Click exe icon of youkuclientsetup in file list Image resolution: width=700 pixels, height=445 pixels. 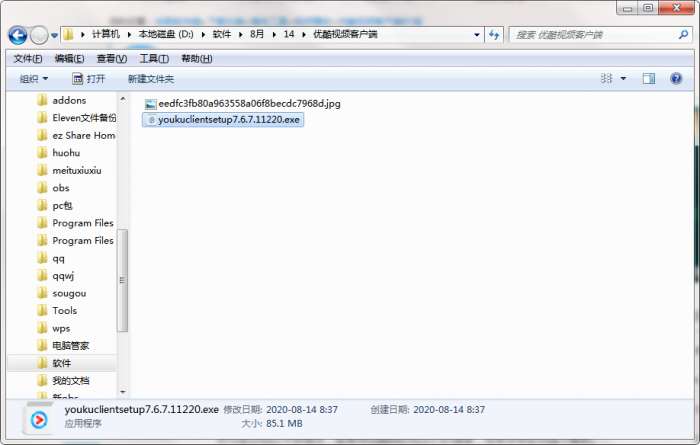[151, 120]
